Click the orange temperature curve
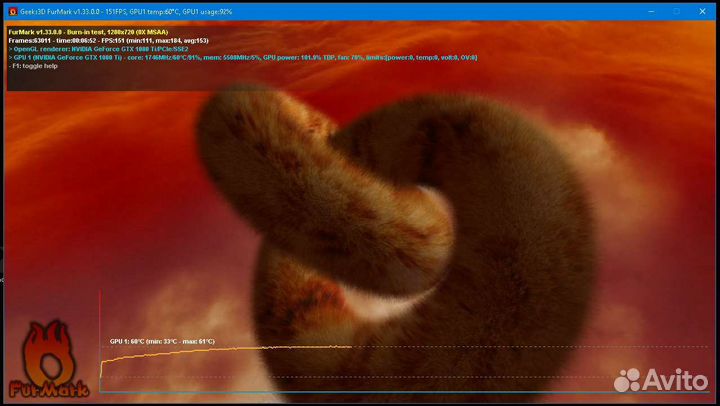720x406 pixels. (250, 348)
